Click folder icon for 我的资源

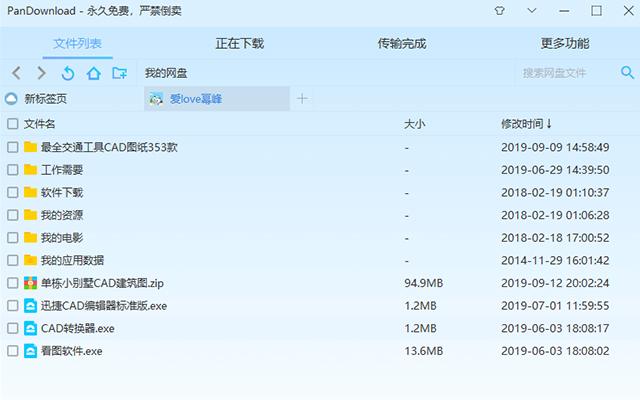pos(30,215)
